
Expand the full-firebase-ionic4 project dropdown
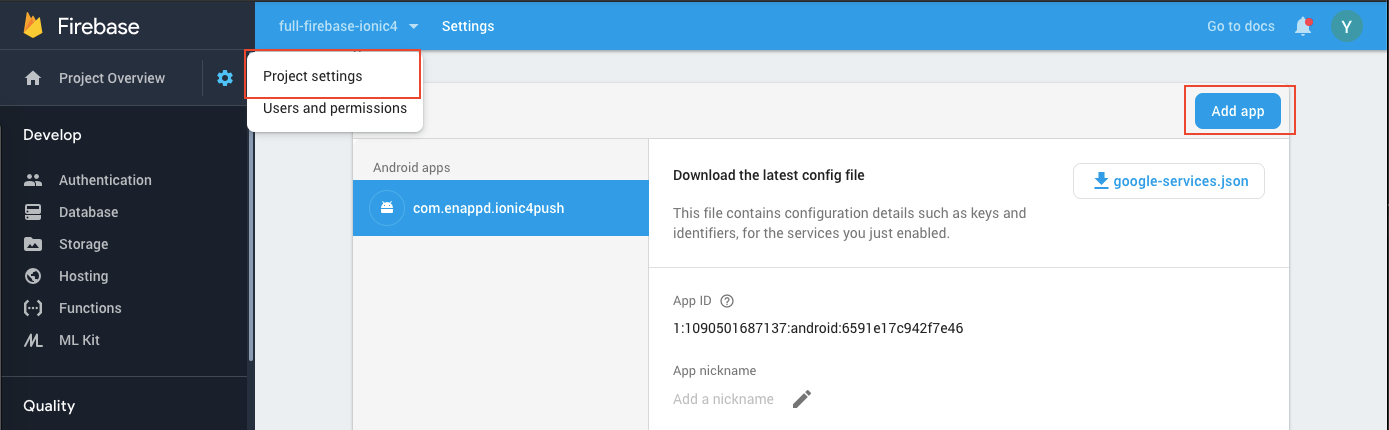click(349, 26)
